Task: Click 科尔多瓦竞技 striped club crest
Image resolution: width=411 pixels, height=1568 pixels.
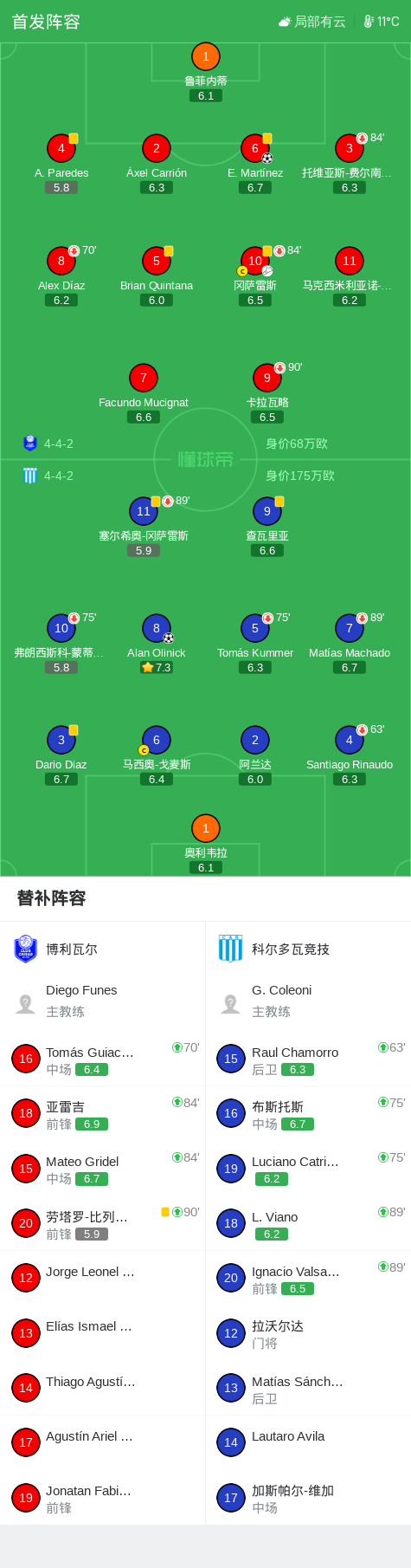Action: click(230, 949)
